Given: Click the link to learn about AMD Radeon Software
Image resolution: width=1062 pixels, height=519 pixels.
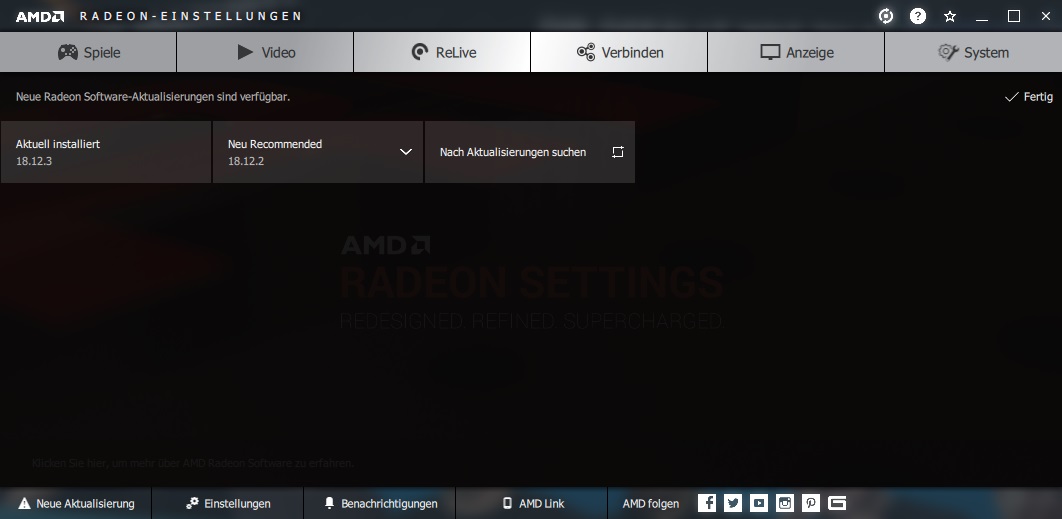Looking at the screenshot, I should (193, 463).
